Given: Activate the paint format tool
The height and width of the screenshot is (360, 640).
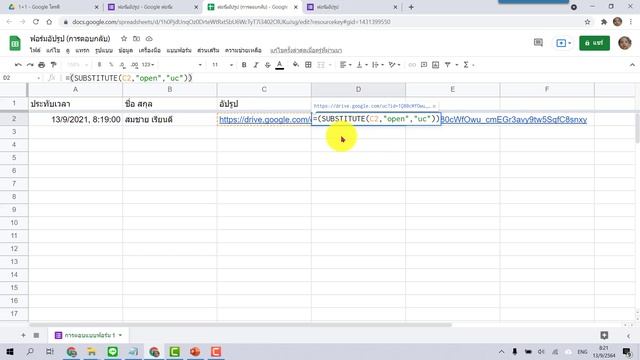Looking at the screenshot, I should pos(53,65).
